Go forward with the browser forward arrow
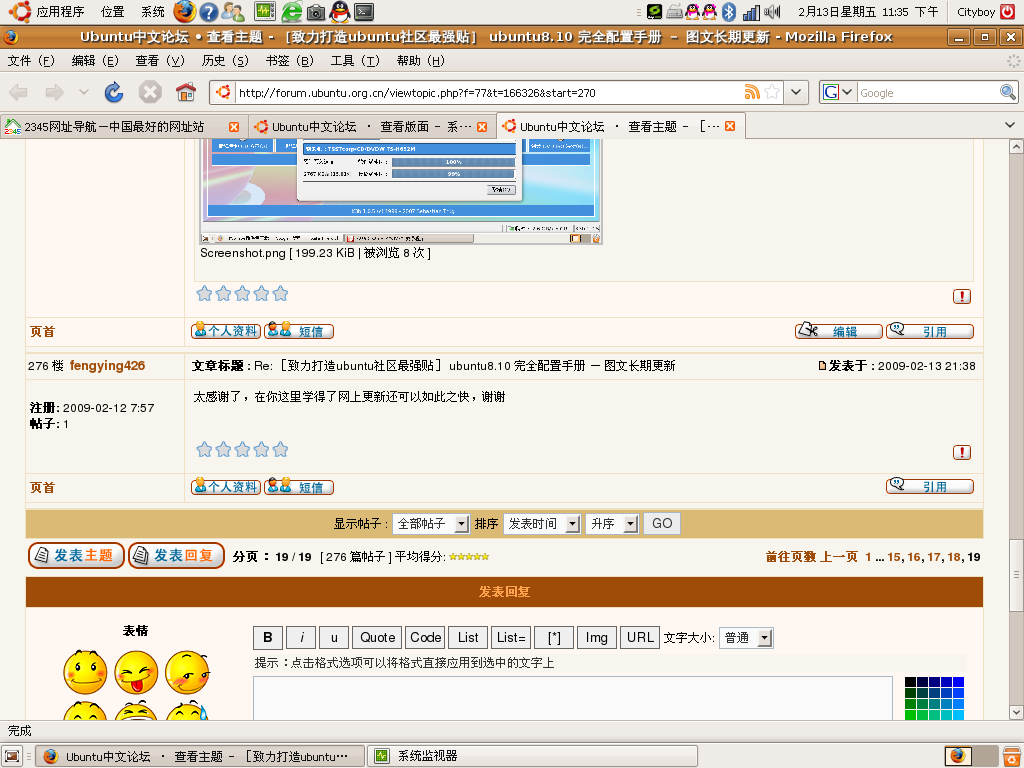 coord(55,92)
